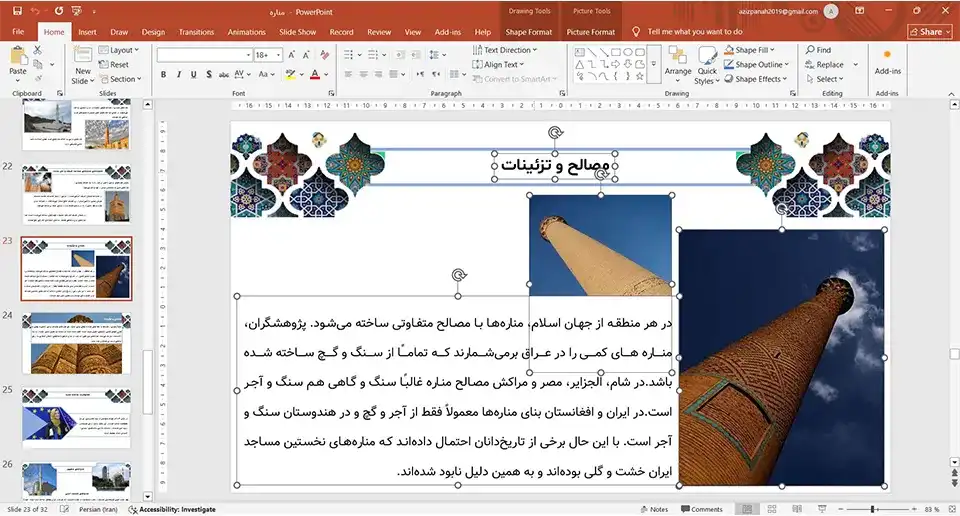The height and width of the screenshot is (516, 960).
Task: Click the Save icon in title bar
Action: (17, 10)
